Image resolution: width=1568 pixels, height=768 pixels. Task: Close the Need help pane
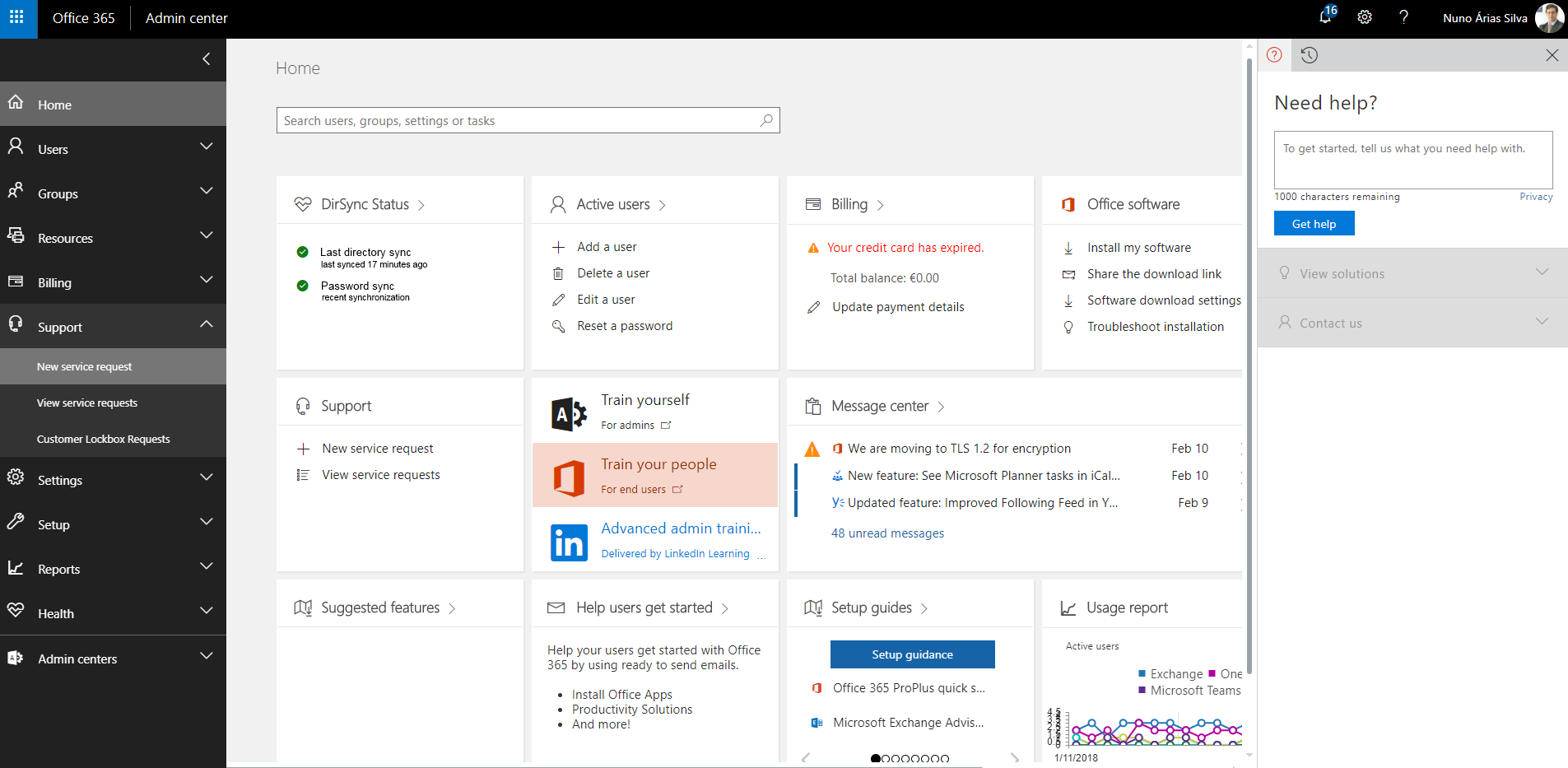[1552, 55]
